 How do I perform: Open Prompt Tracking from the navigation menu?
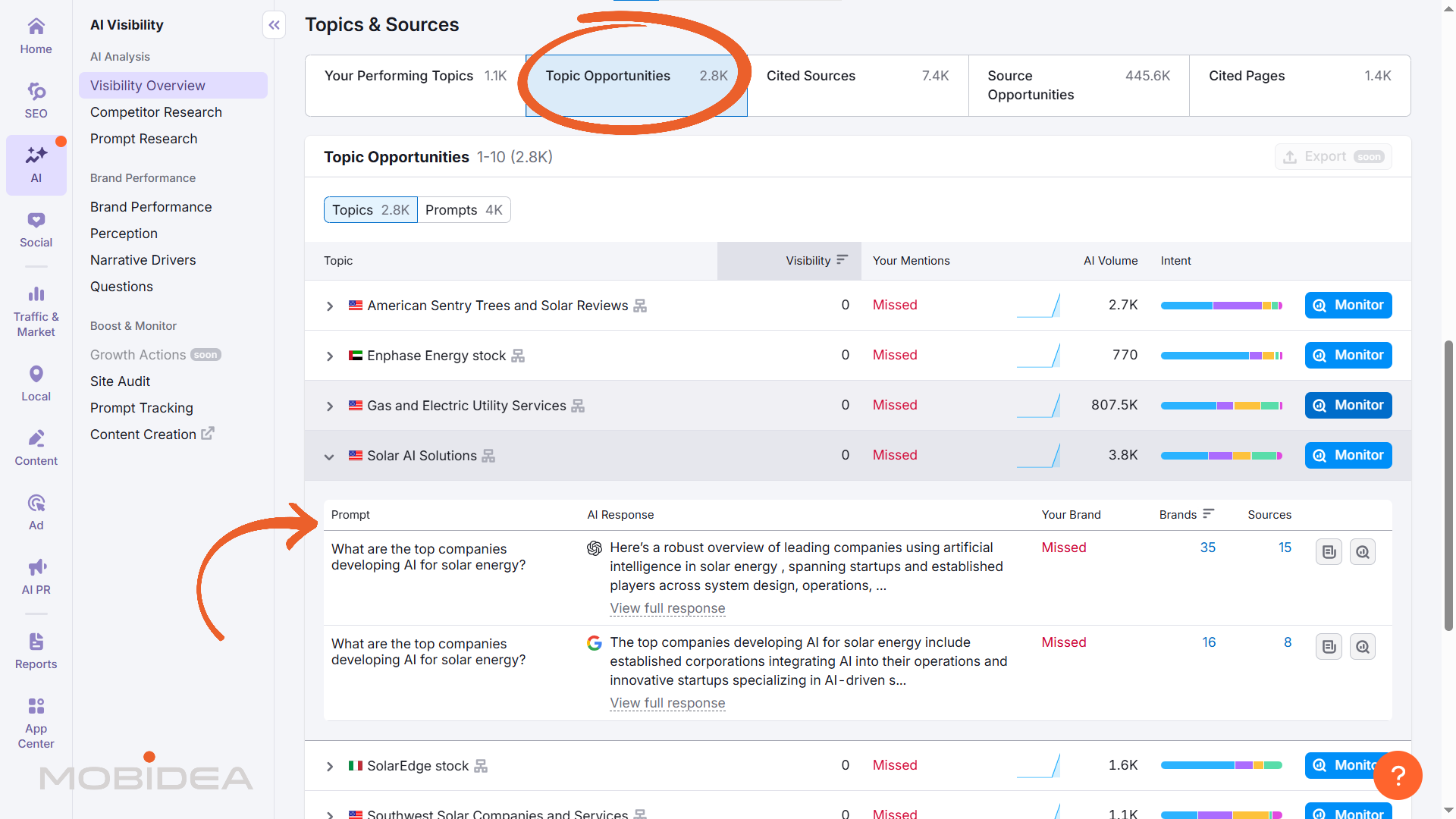pyautogui.click(x=141, y=407)
